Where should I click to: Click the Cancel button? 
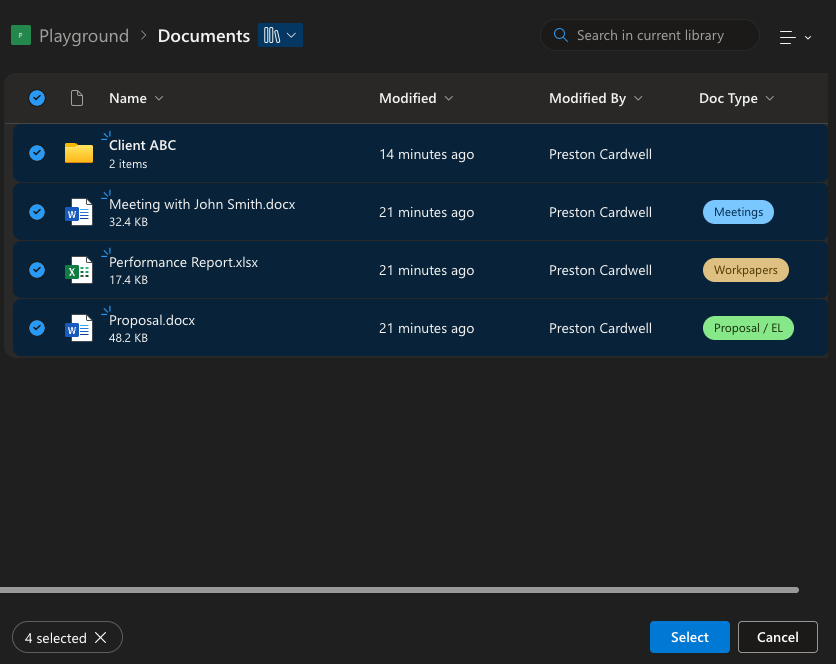pyautogui.click(x=777, y=637)
